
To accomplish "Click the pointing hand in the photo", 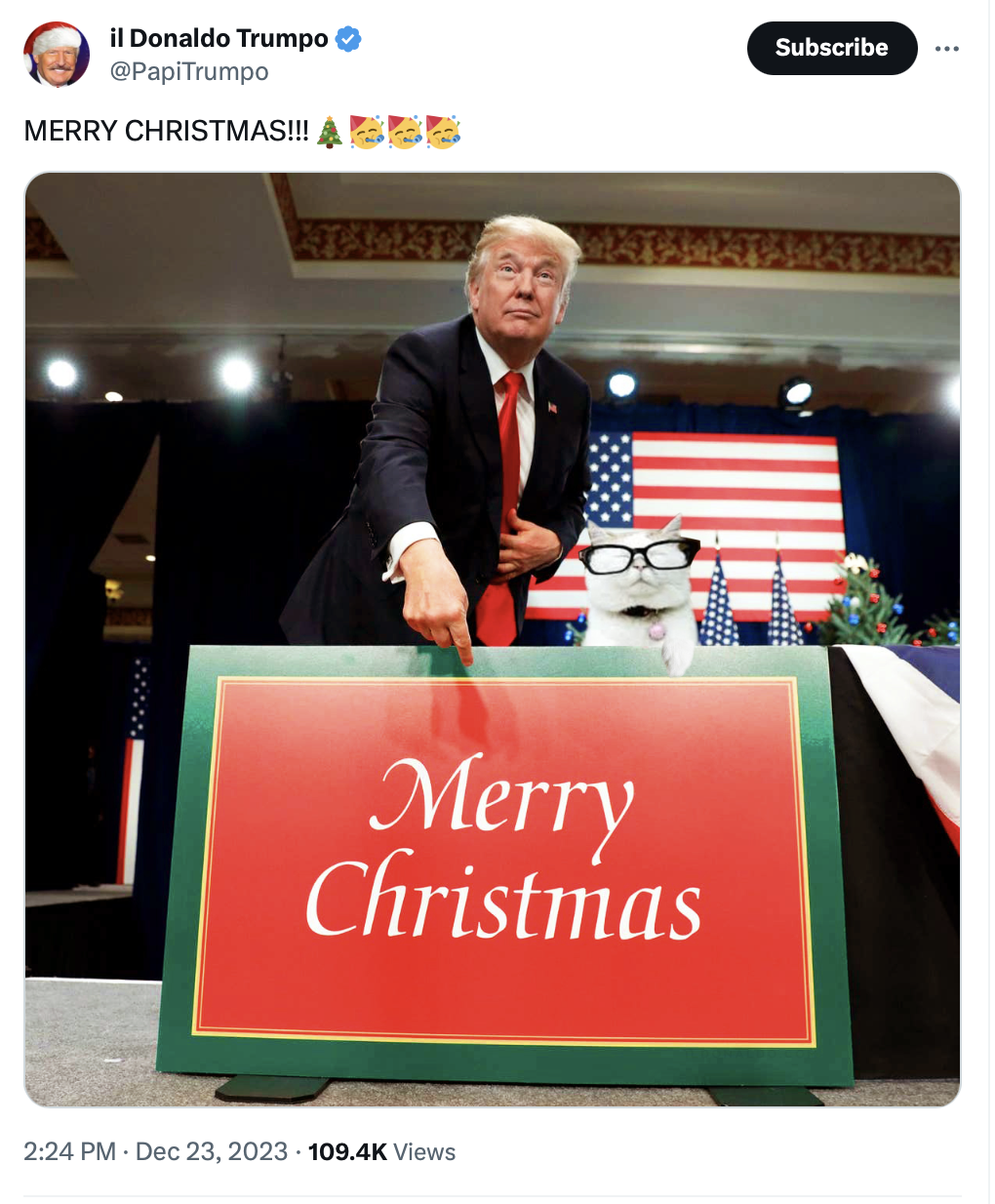I will 439,607.
